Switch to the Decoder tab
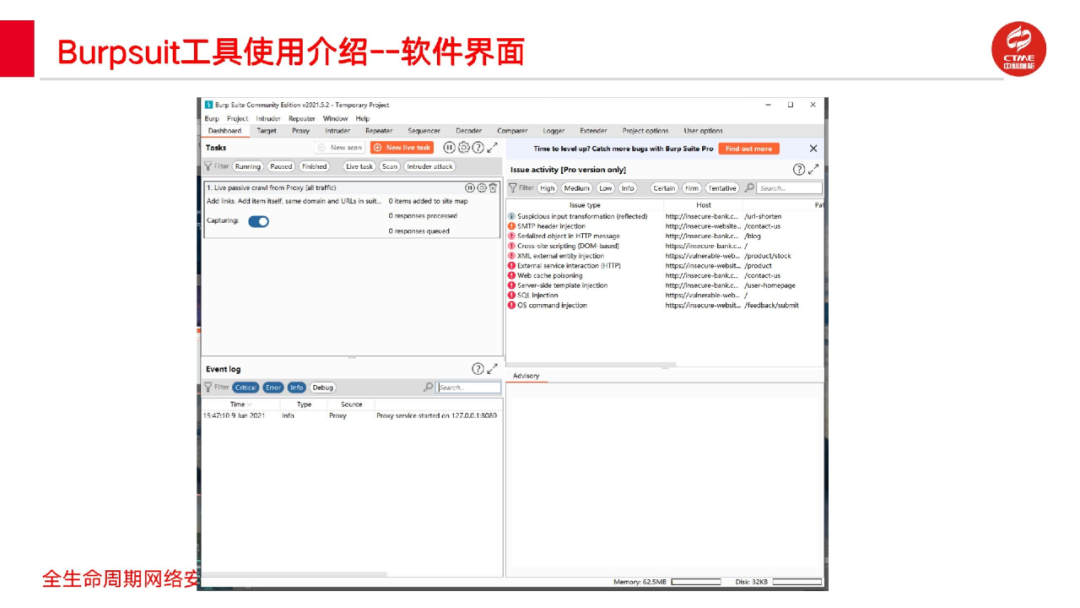The width and height of the screenshot is (1080, 608). click(x=469, y=131)
